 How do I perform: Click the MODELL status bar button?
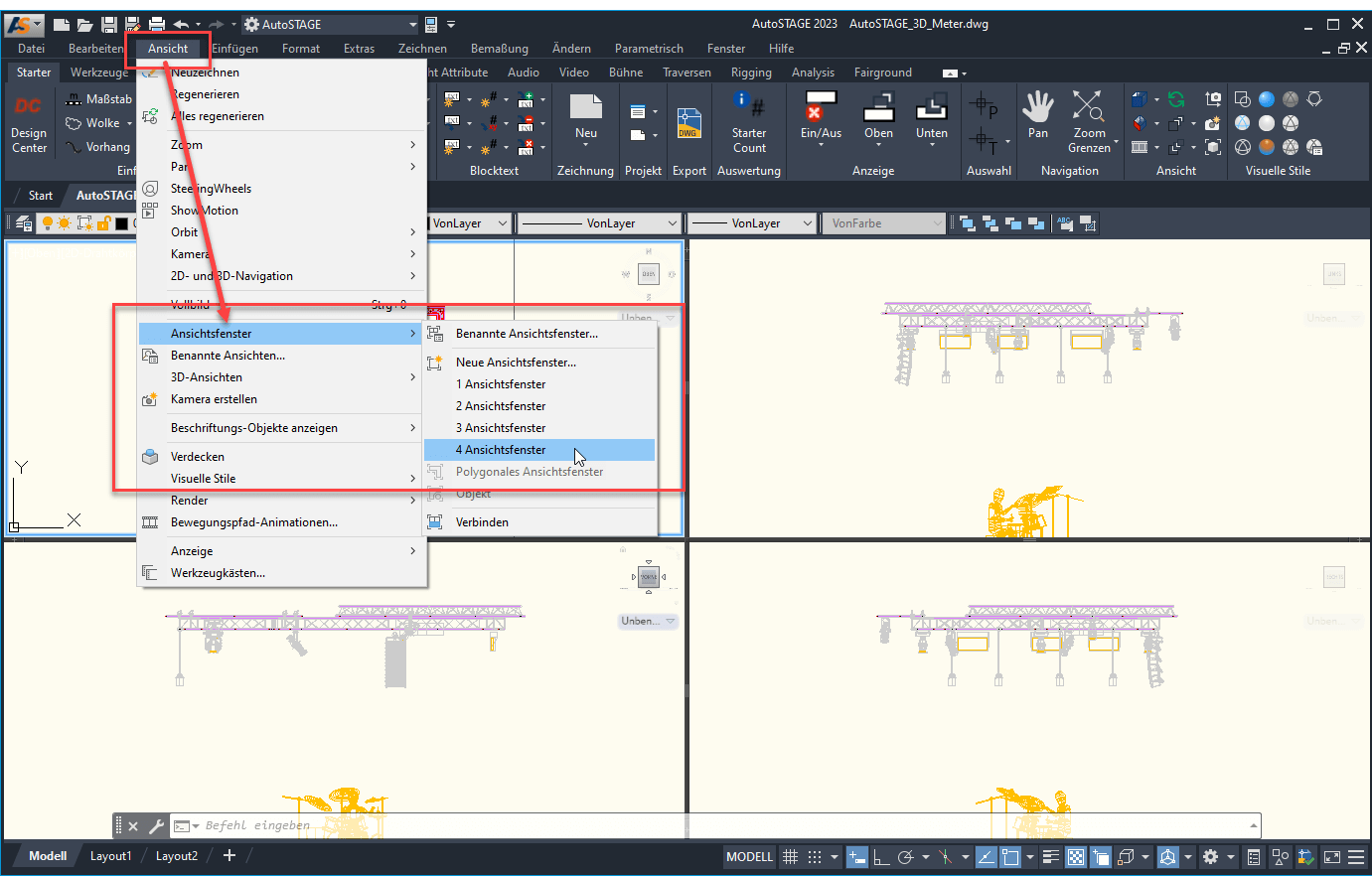[749, 856]
